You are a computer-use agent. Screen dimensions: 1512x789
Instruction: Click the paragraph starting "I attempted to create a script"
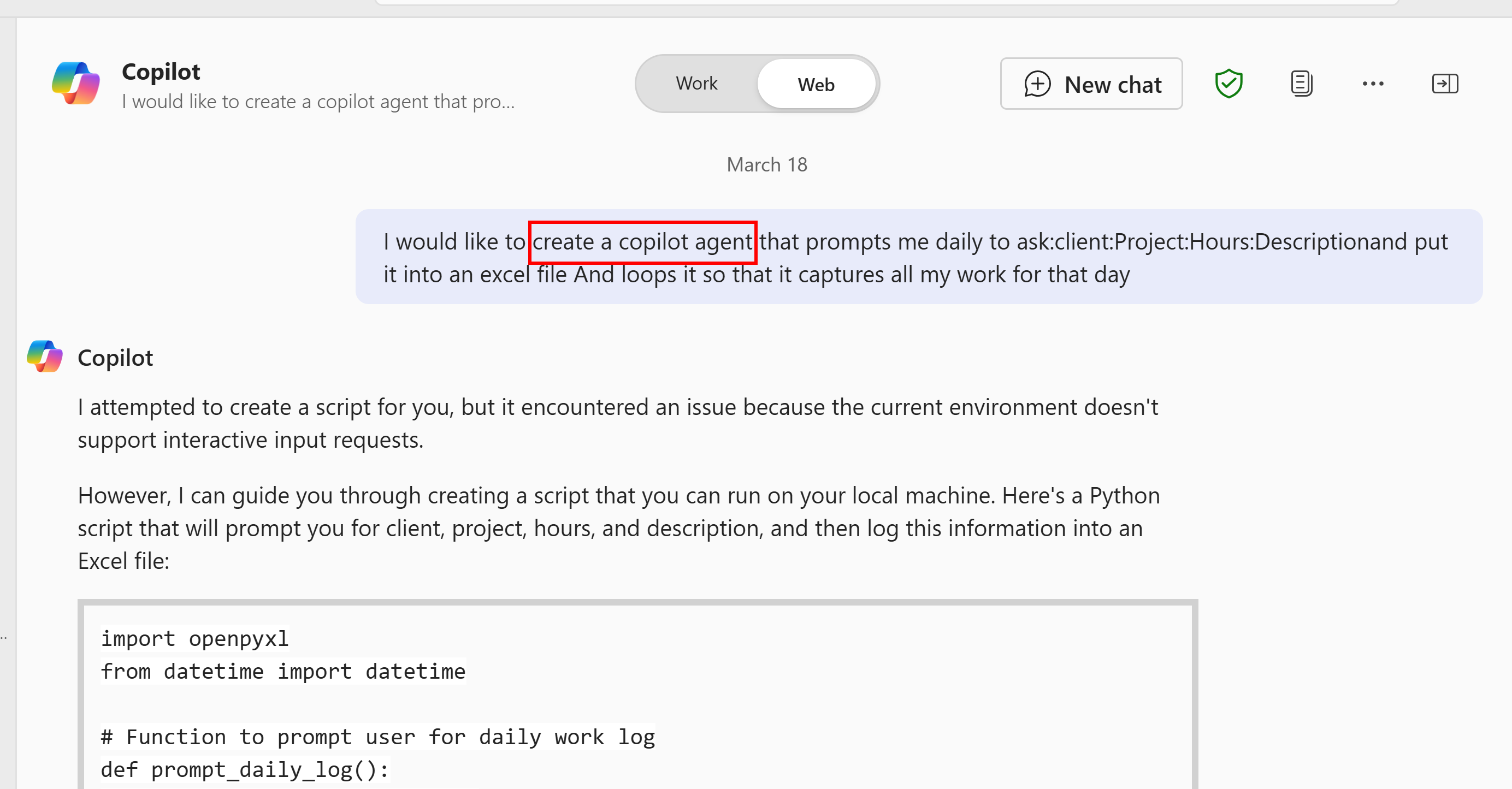click(618, 424)
